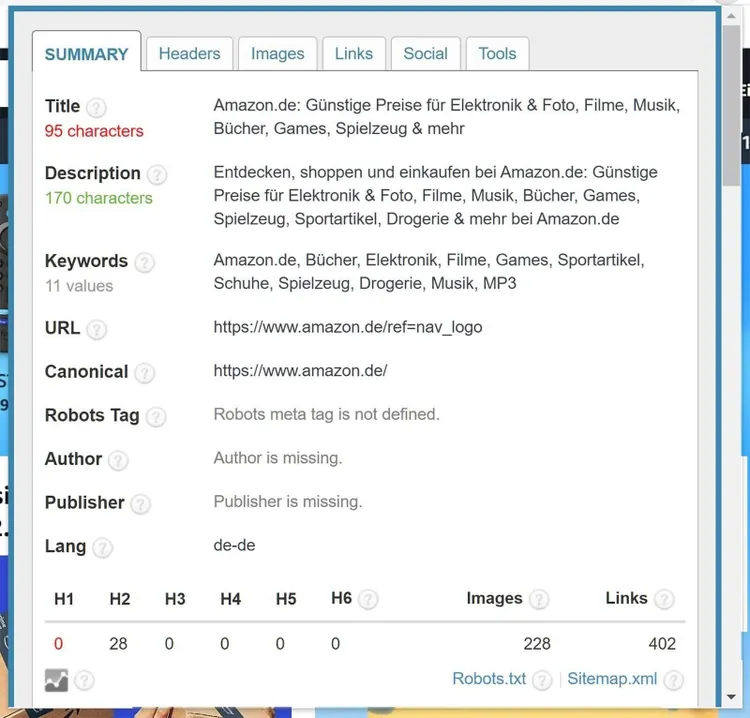Click the H2 count value 28
The width and height of the screenshot is (750, 718).
(118, 644)
